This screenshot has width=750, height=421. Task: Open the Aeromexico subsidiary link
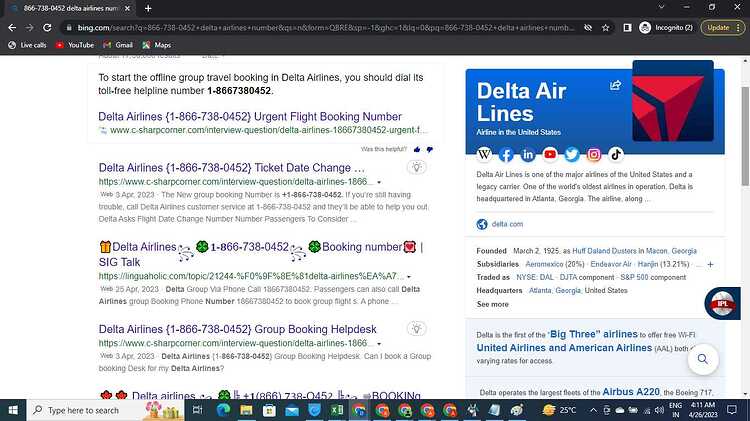(x=544, y=264)
